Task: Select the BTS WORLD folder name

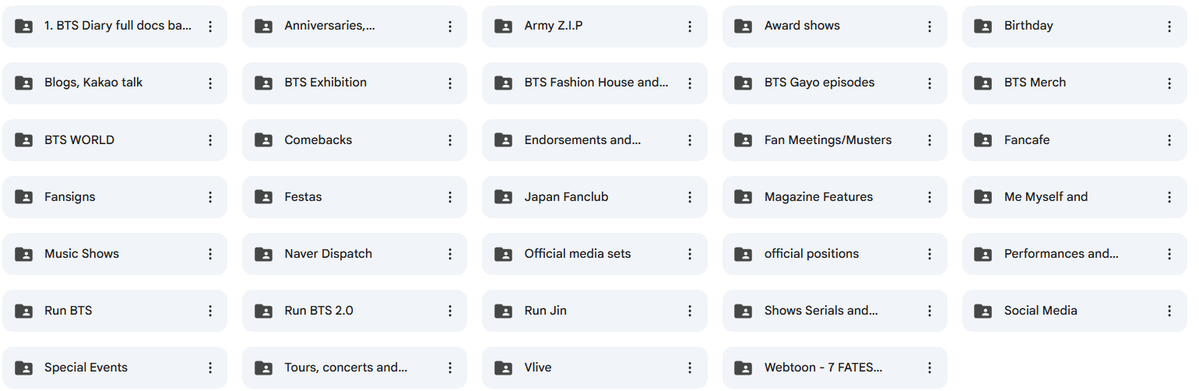Action: click(80, 140)
